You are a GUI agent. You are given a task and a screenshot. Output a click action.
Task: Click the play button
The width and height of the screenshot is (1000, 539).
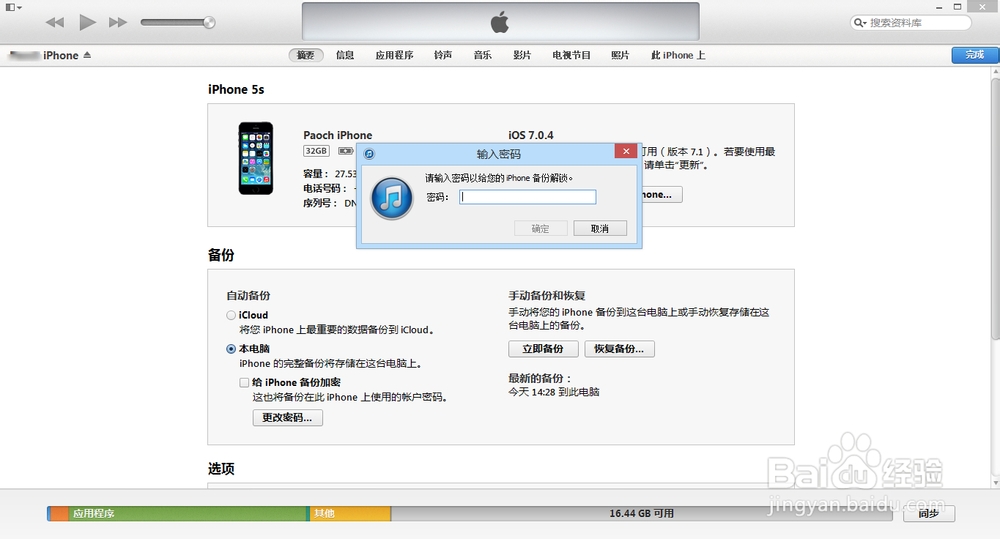pos(87,22)
